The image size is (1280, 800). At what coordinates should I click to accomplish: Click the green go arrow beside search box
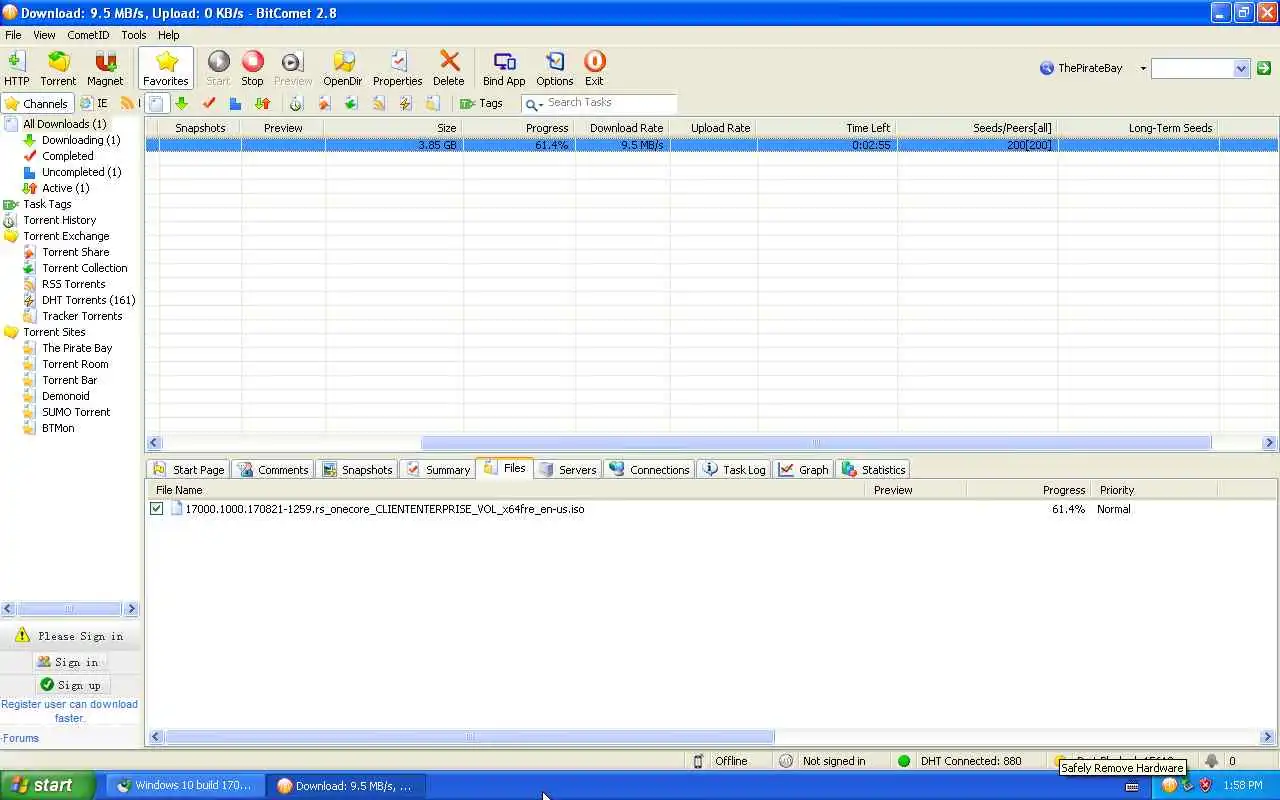pos(1264,68)
